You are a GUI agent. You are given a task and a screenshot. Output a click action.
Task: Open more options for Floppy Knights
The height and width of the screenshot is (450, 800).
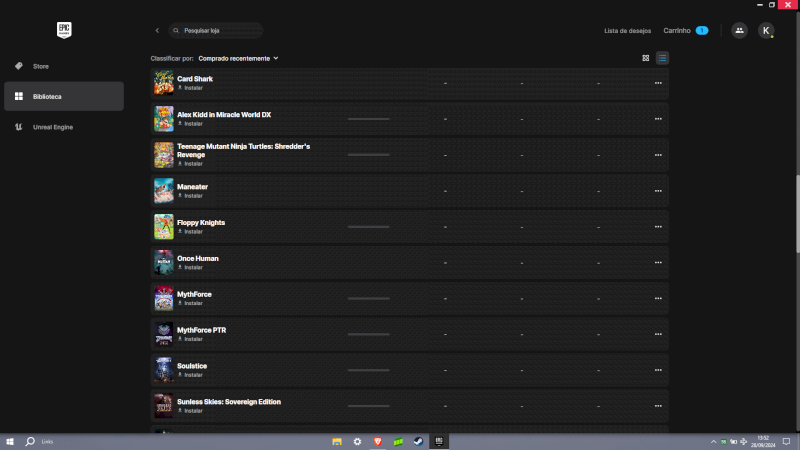pyautogui.click(x=658, y=227)
